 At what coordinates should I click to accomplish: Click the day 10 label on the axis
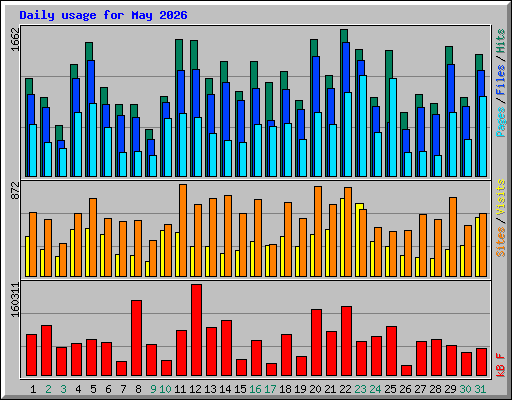click(165, 389)
